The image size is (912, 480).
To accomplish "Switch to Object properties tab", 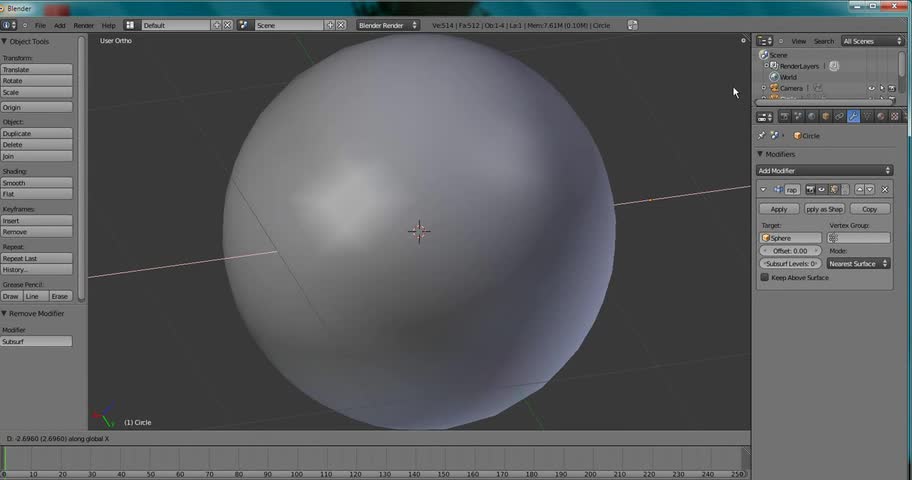I will 826,116.
